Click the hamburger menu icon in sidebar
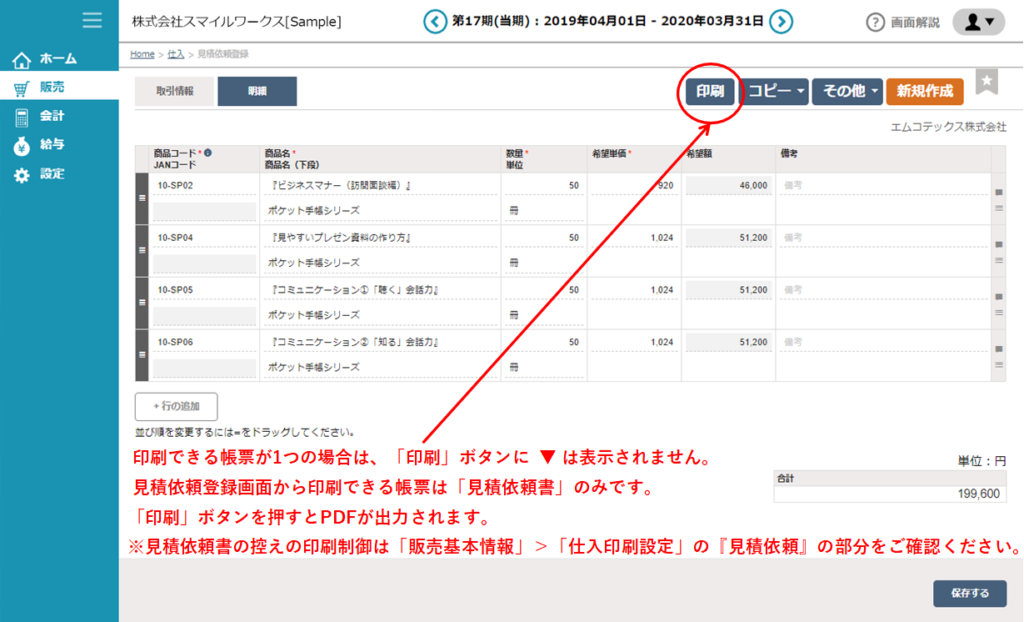 (x=92, y=20)
